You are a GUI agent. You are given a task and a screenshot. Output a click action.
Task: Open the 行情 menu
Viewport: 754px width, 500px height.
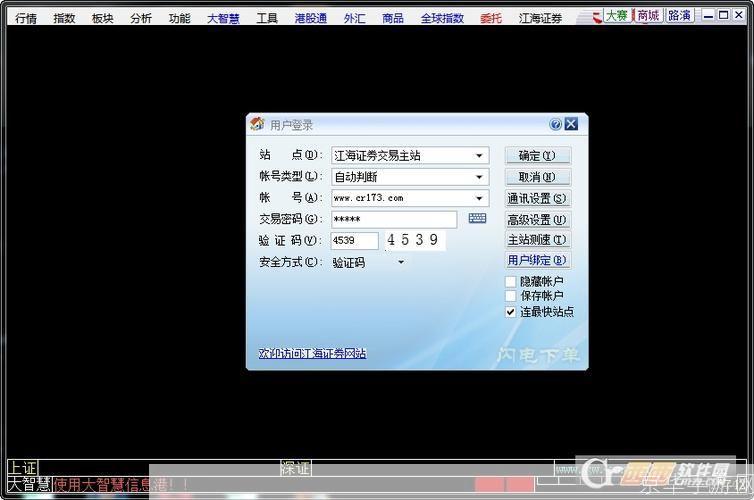[x=26, y=18]
